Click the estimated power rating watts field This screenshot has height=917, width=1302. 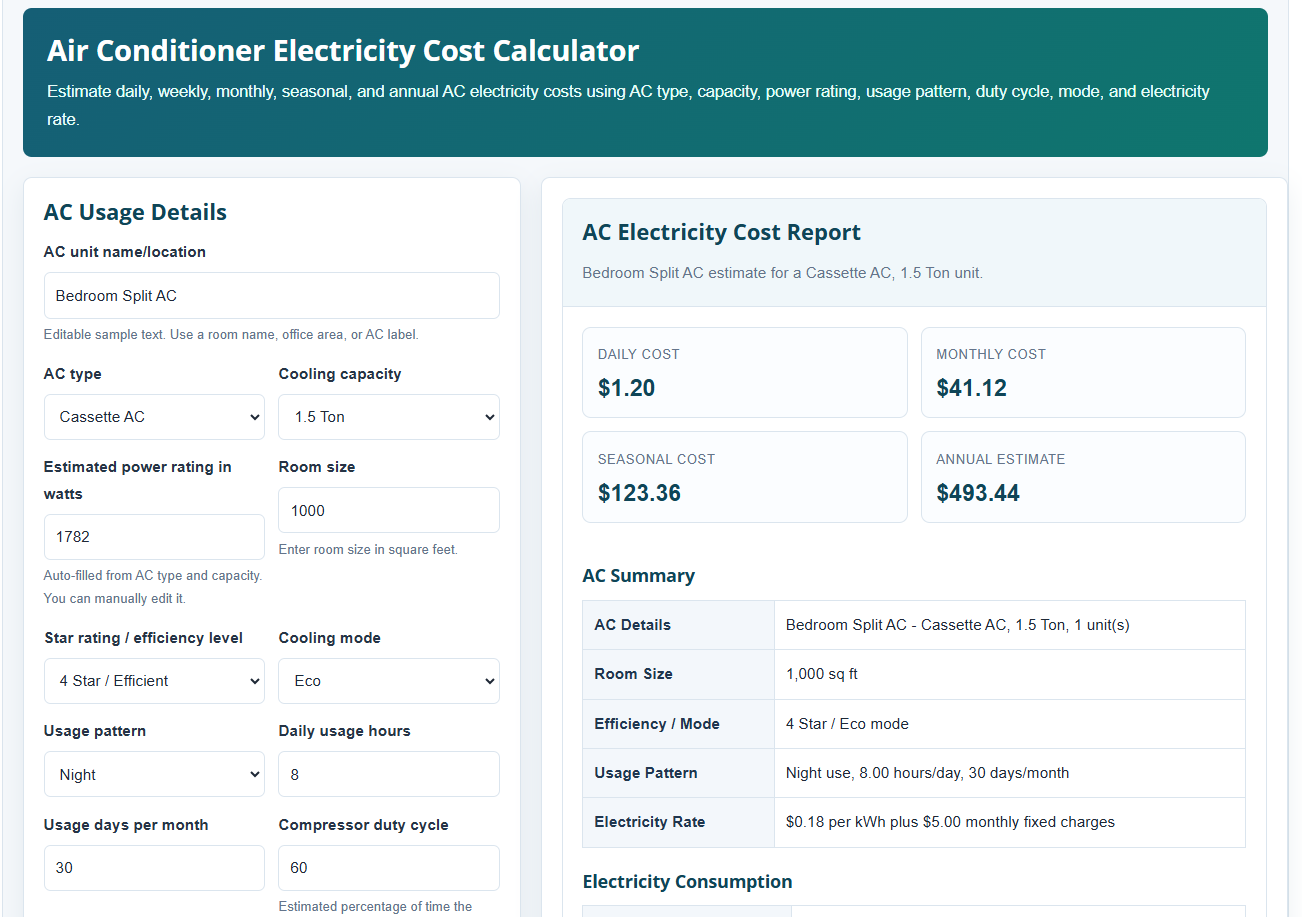click(154, 537)
